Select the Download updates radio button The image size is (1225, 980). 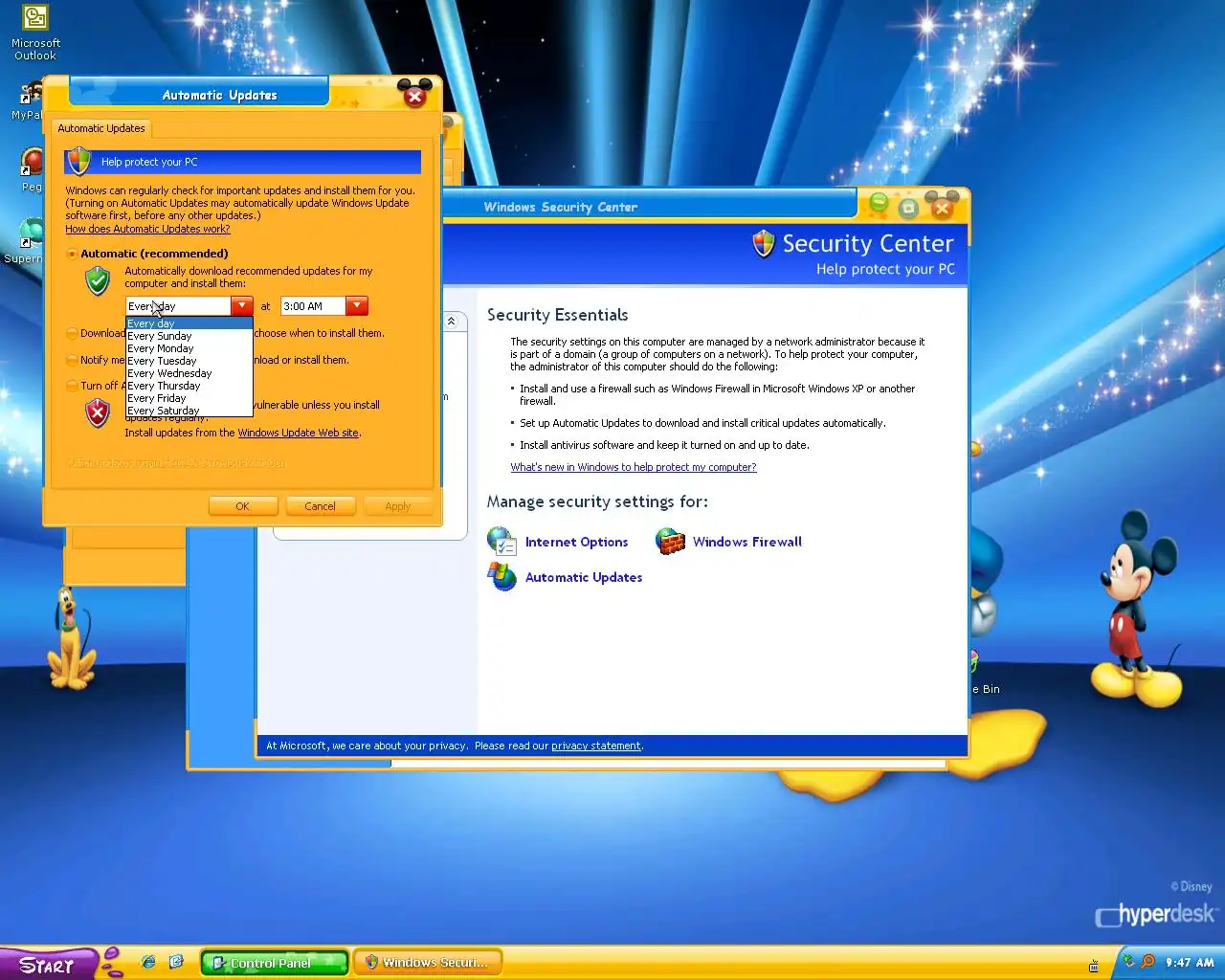pos(72,333)
